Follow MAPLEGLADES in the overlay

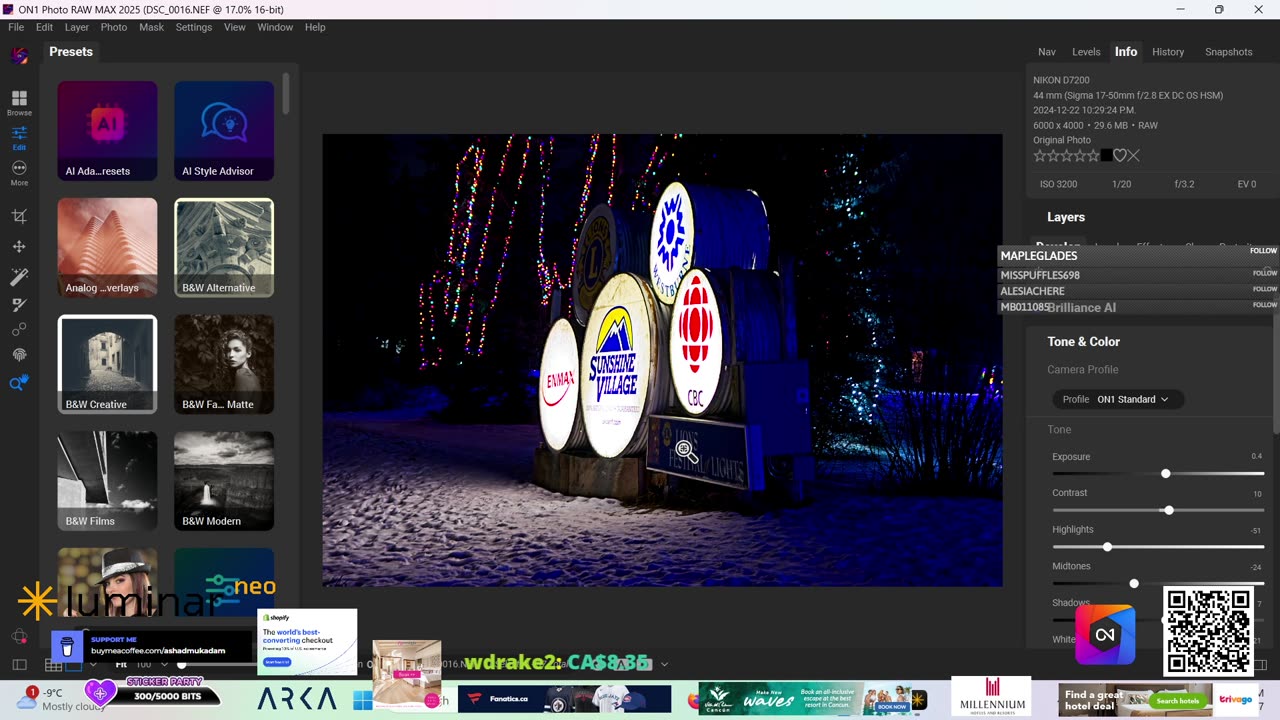click(1263, 251)
